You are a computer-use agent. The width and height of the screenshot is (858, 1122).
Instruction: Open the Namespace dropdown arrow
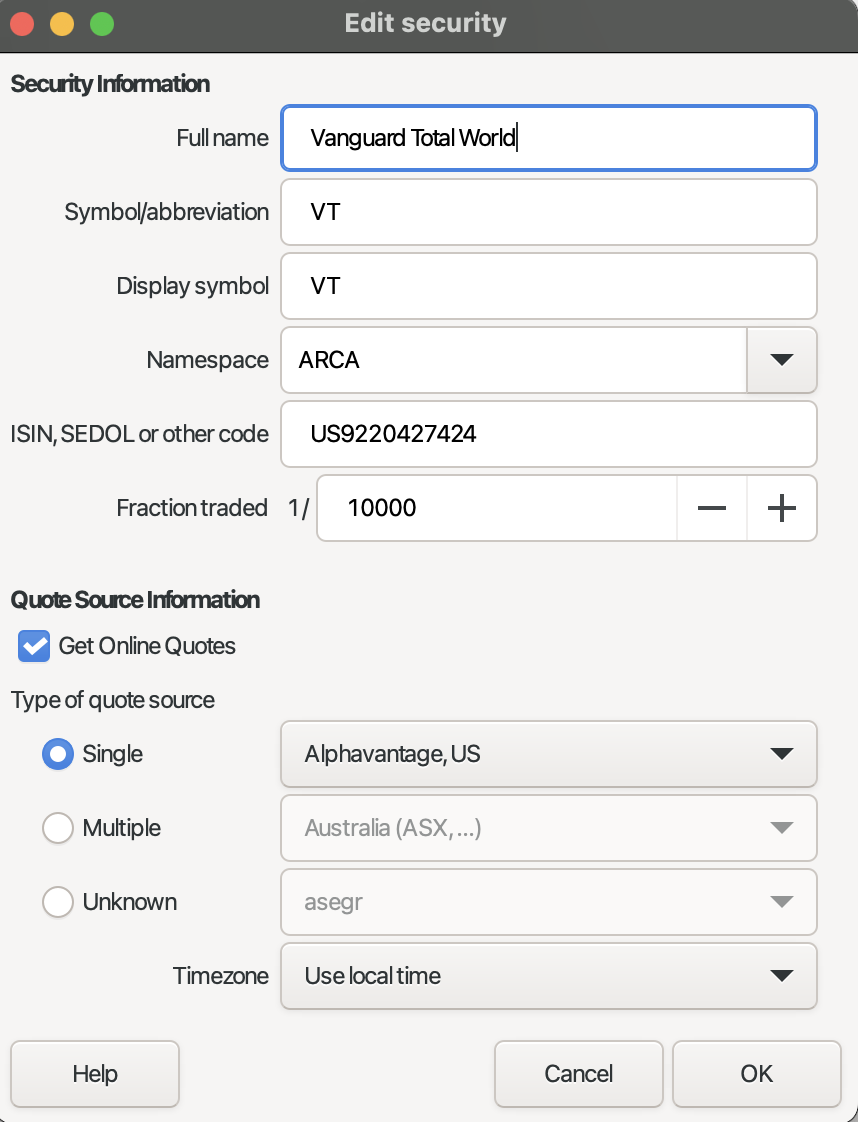pyautogui.click(x=781, y=360)
